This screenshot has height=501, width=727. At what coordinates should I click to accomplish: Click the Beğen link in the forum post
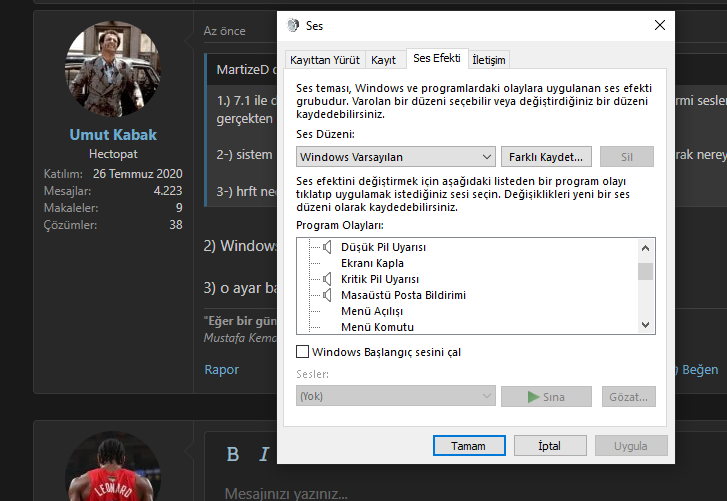tap(700, 369)
